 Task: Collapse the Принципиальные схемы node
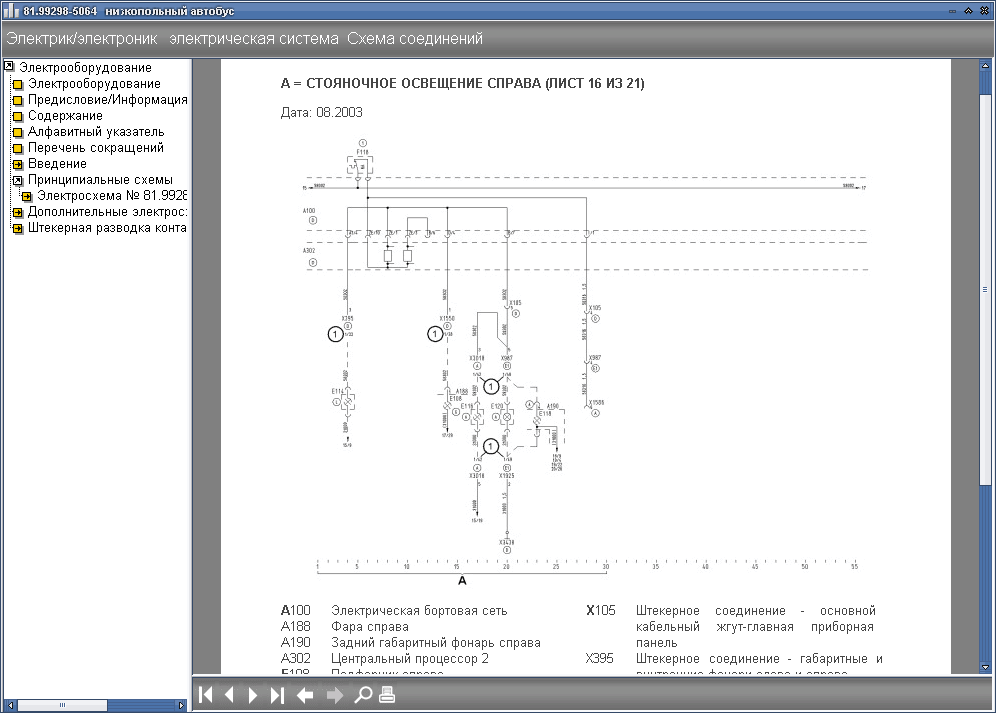pyautogui.click(x=18, y=180)
